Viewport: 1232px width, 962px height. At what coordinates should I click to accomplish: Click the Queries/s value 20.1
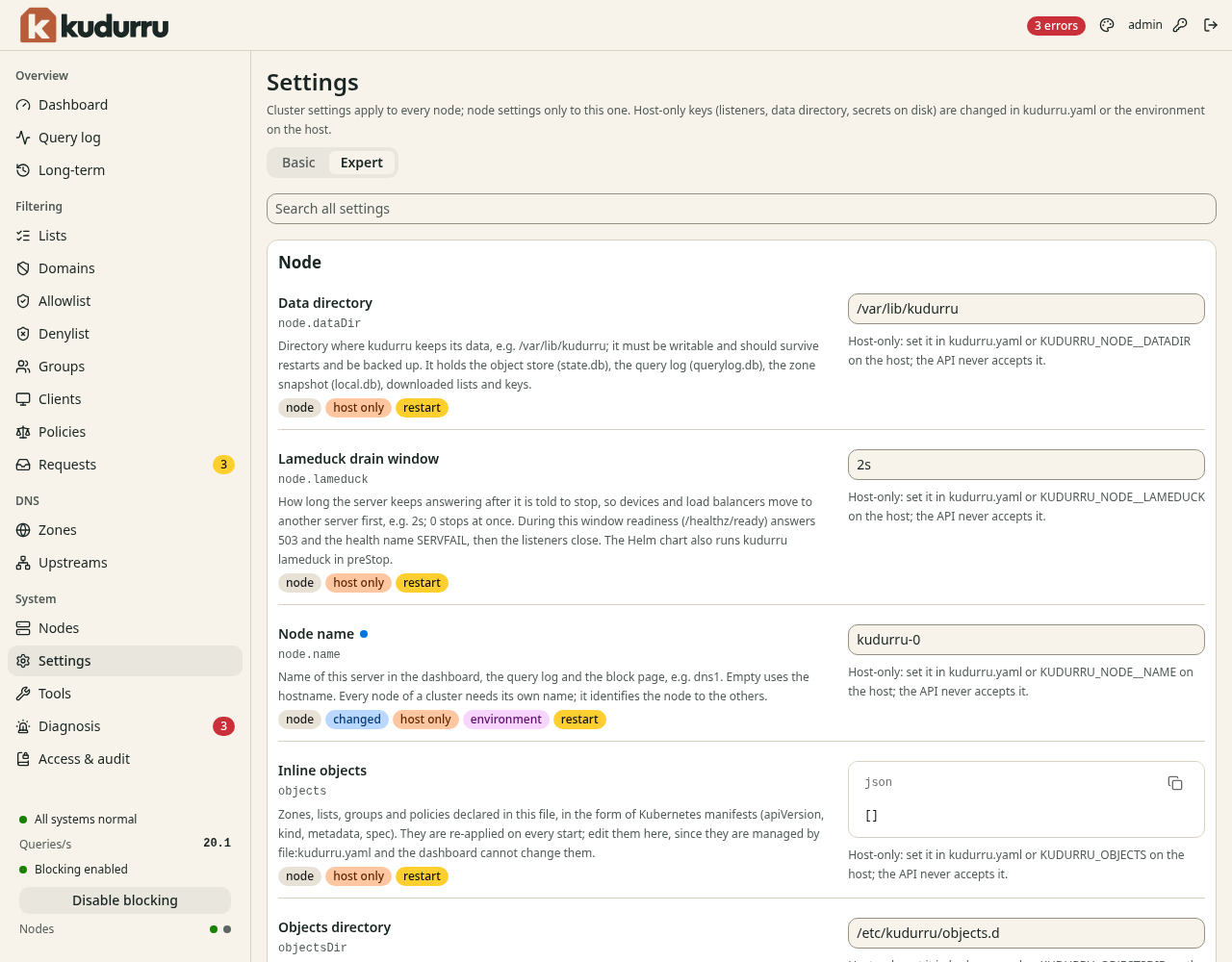(x=218, y=843)
